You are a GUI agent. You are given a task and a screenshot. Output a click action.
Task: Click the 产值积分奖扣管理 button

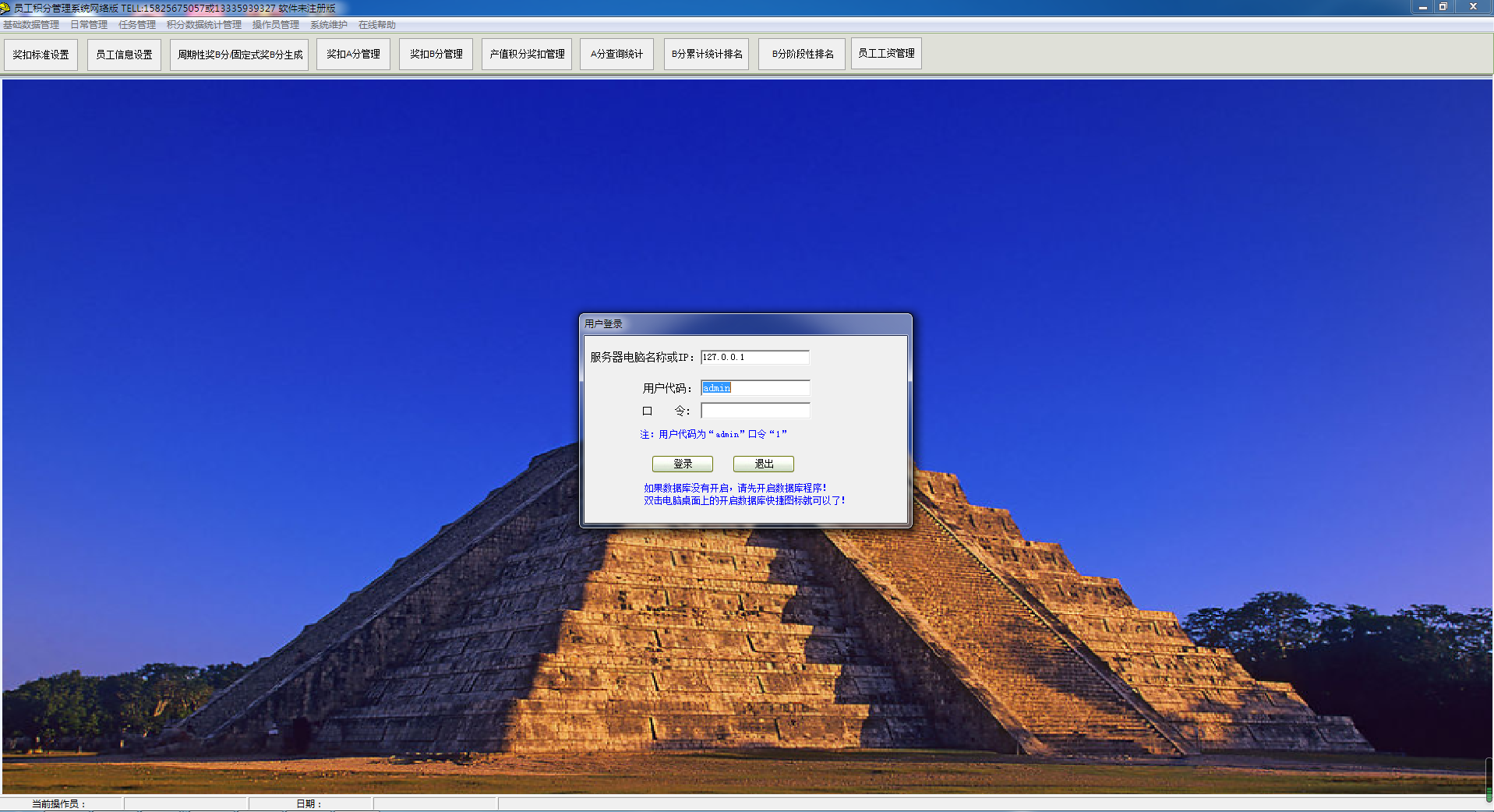point(527,54)
